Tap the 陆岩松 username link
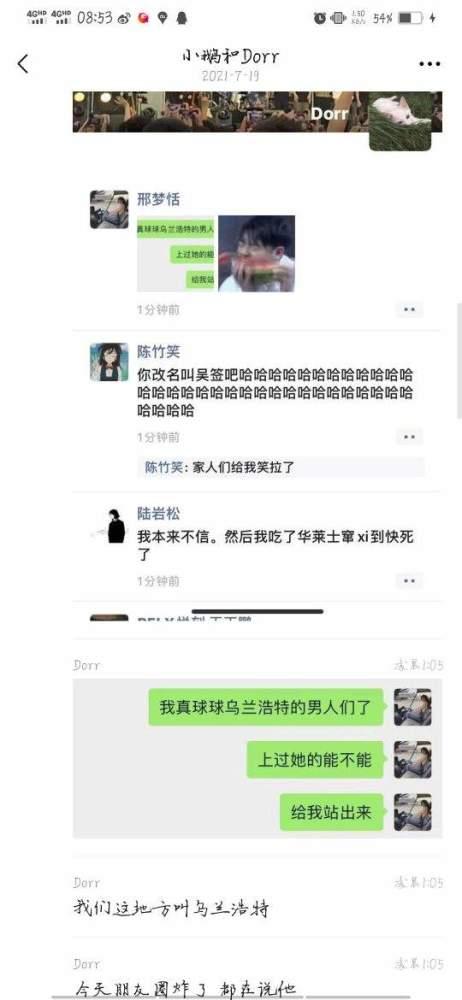The height and width of the screenshot is (1000, 462). pos(158,514)
